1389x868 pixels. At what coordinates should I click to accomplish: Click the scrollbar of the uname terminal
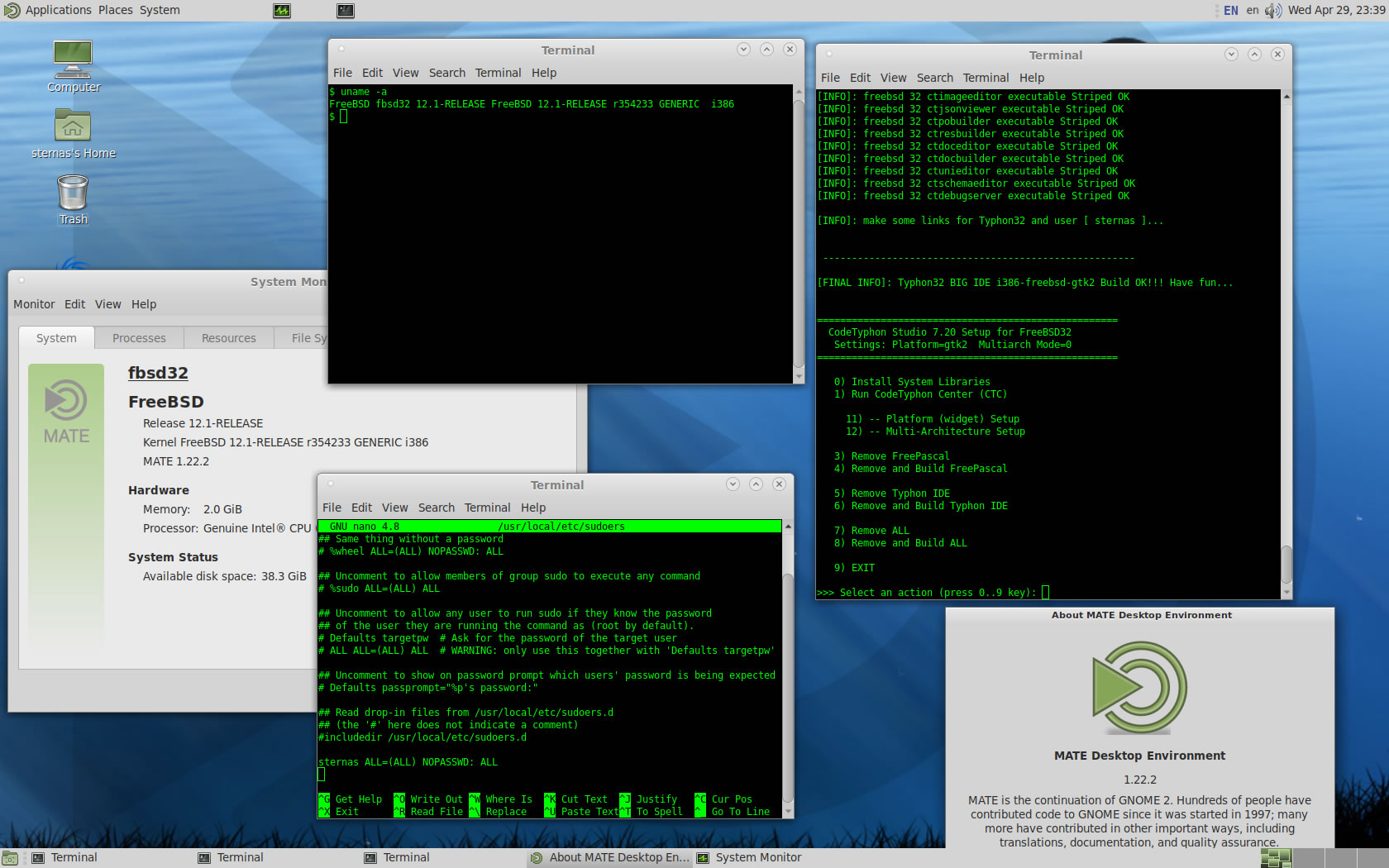click(799, 233)
